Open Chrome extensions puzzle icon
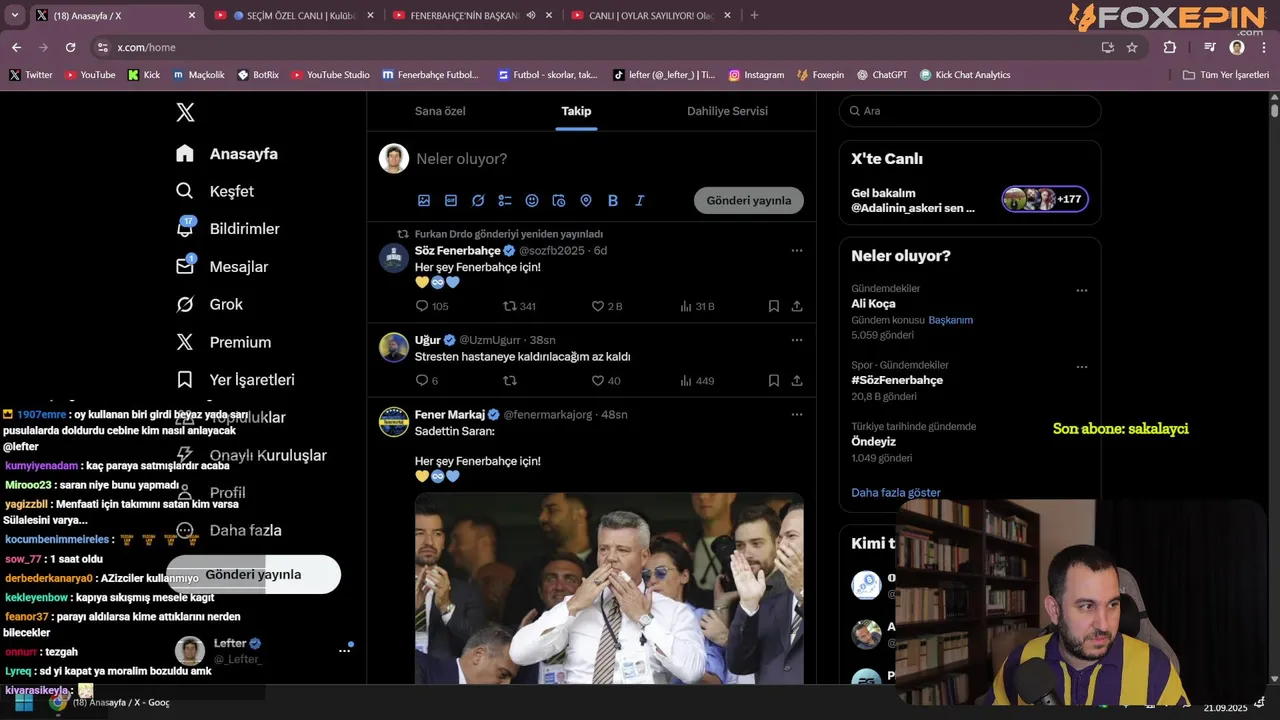 click(x=1170, y=47)
